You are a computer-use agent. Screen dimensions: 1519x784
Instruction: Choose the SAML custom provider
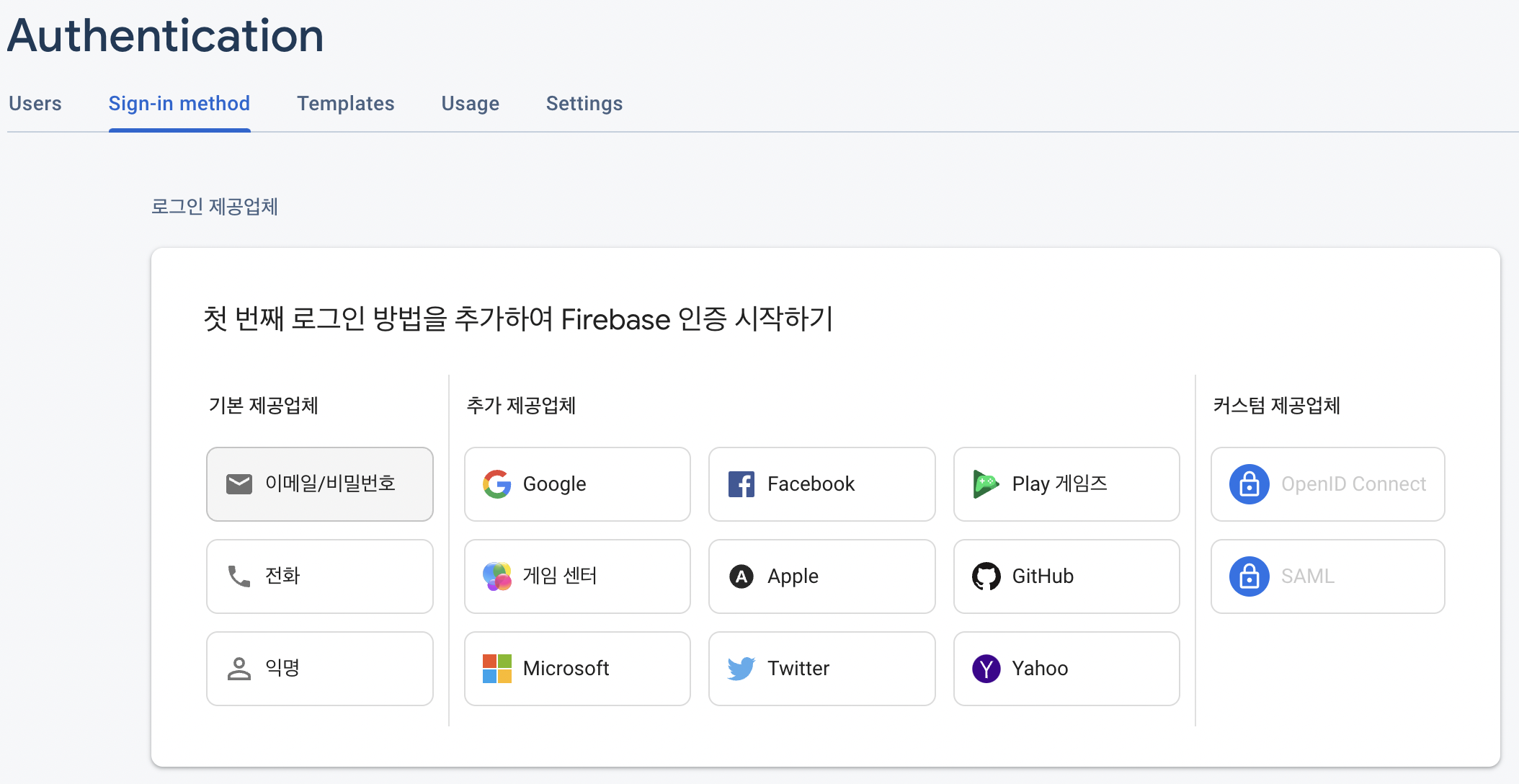(1328, 576)
